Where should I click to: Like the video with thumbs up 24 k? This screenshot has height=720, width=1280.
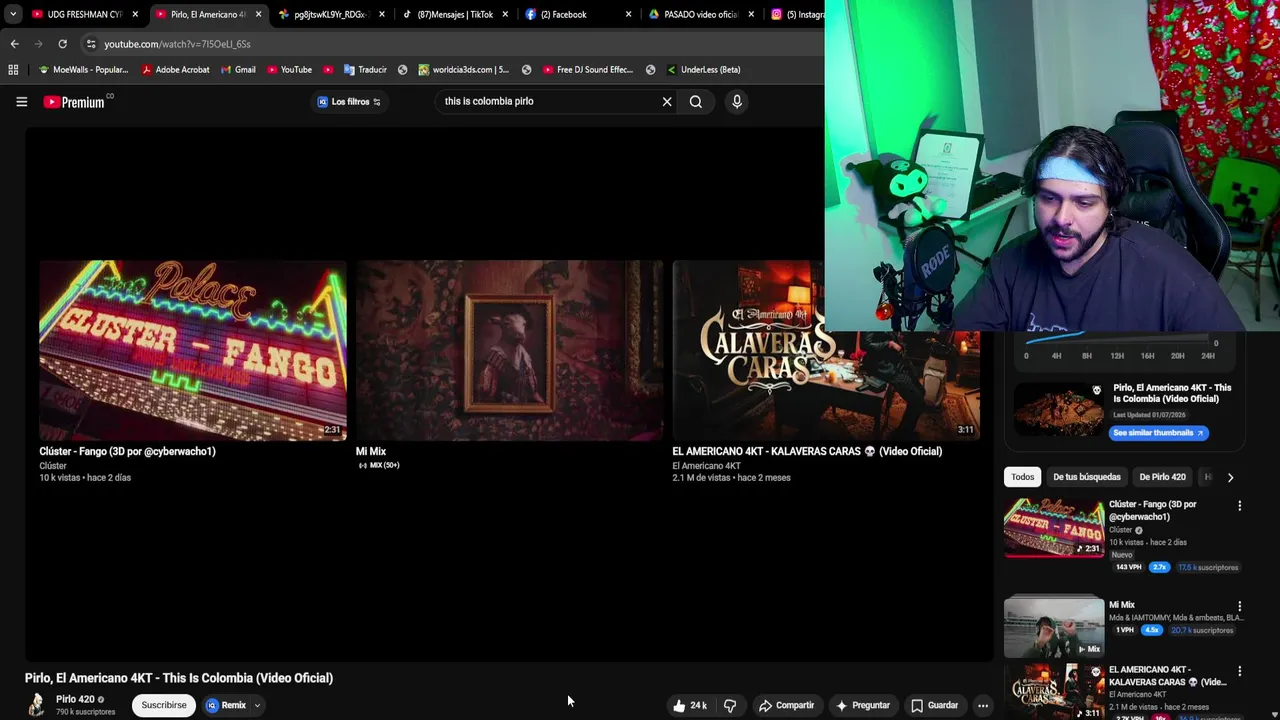pyautogui.click(x=690, y=705)
